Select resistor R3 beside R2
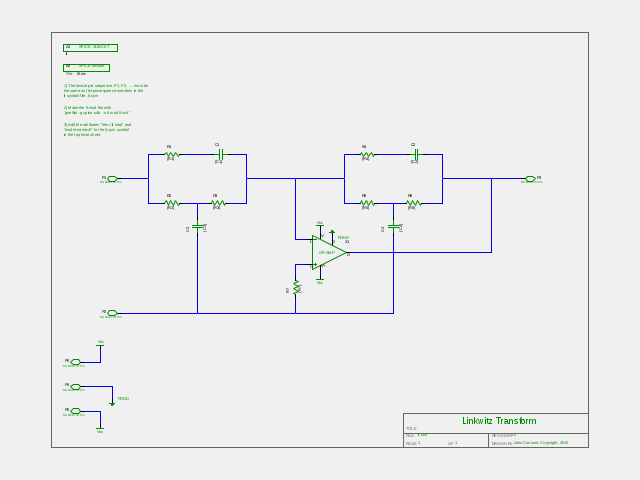640x480 pixels. 218,203
